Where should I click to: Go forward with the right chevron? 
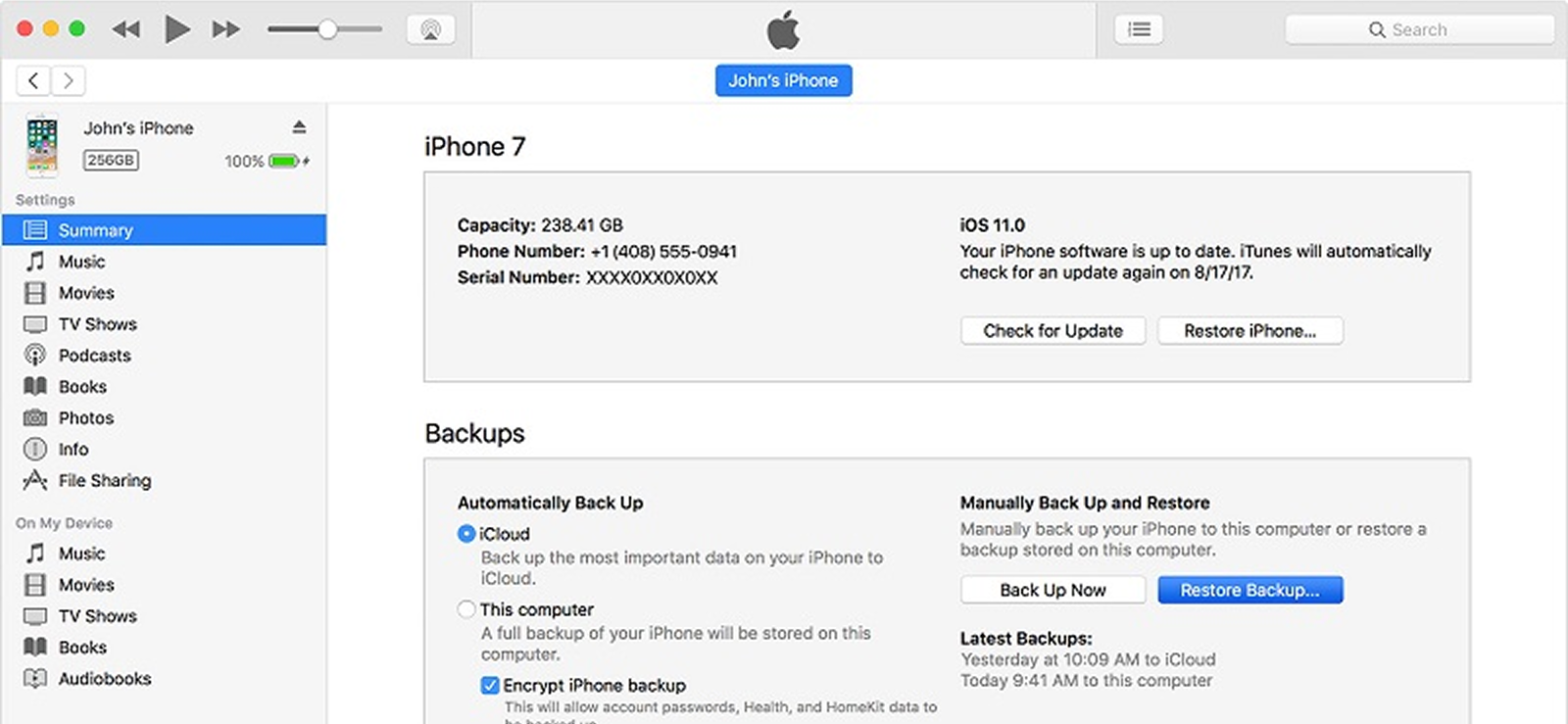point(68,80)
